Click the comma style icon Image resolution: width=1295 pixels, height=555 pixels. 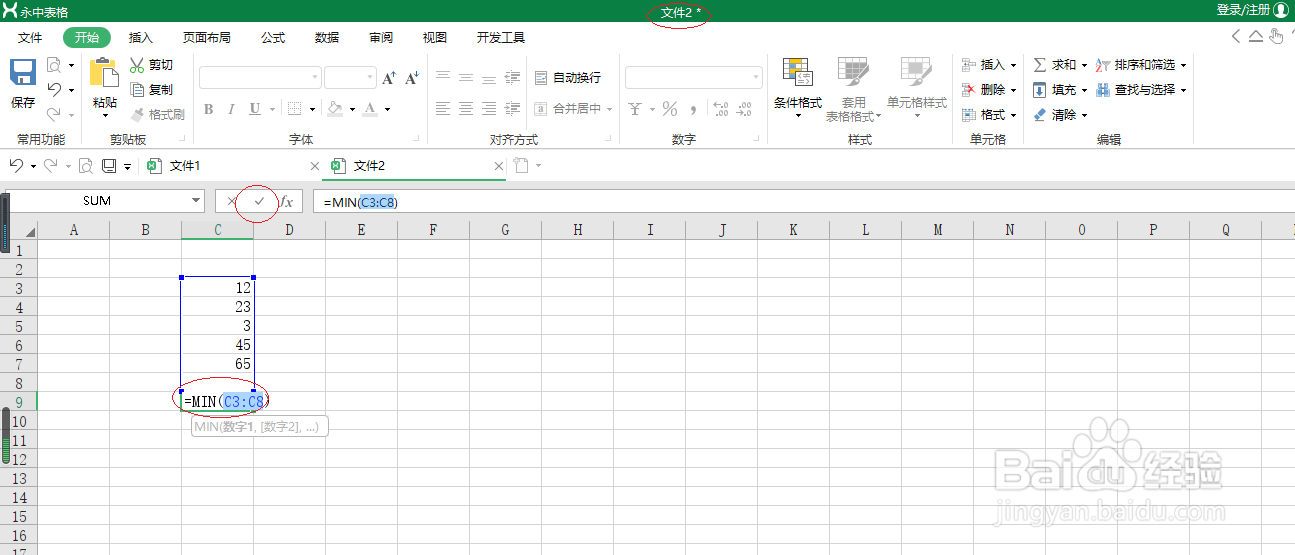694,109
